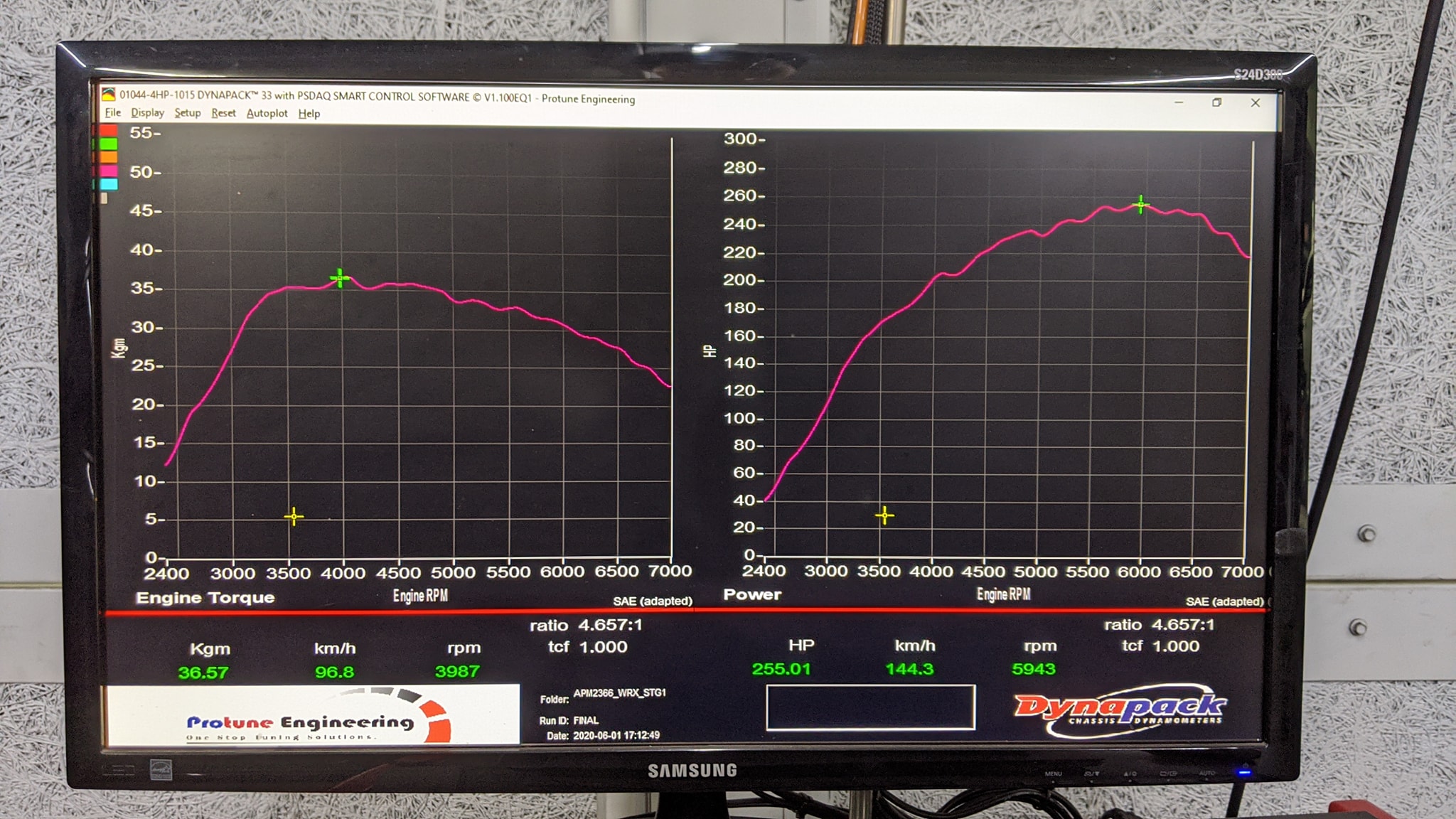Restore down the Dynapack window
This screenshot has height=819, width=1456.
click(x=1217, y=102)
